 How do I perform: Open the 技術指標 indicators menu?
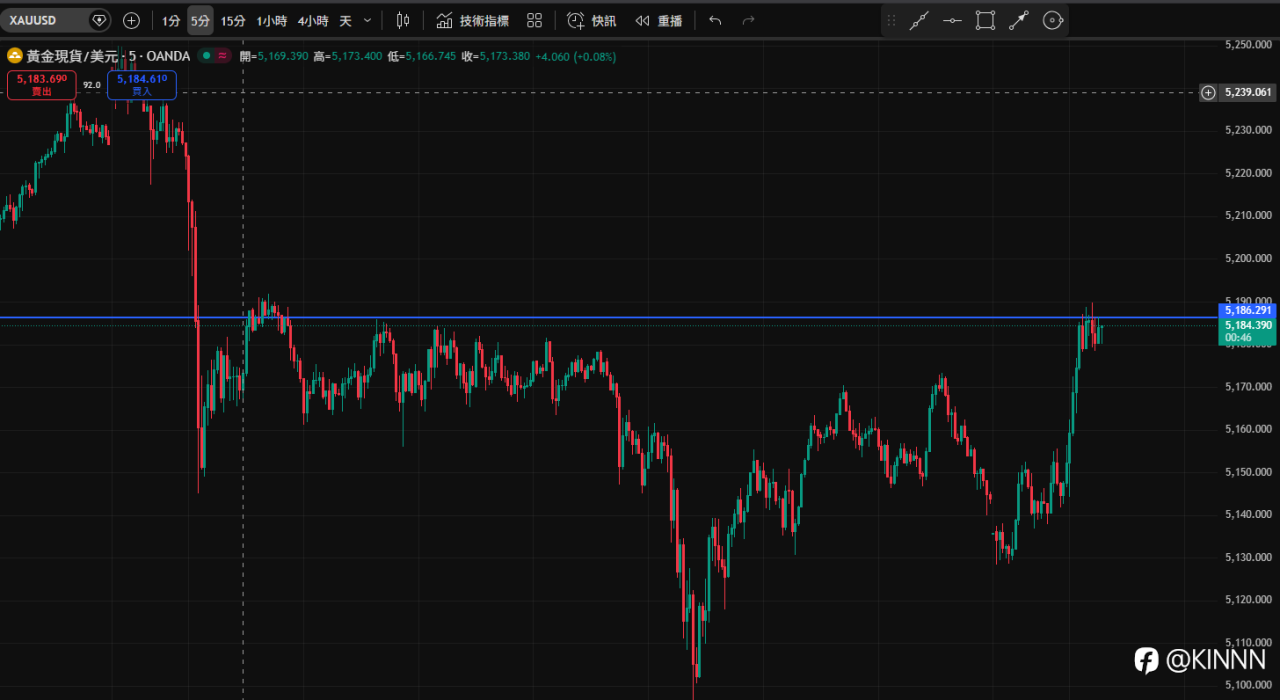(472, 20)
